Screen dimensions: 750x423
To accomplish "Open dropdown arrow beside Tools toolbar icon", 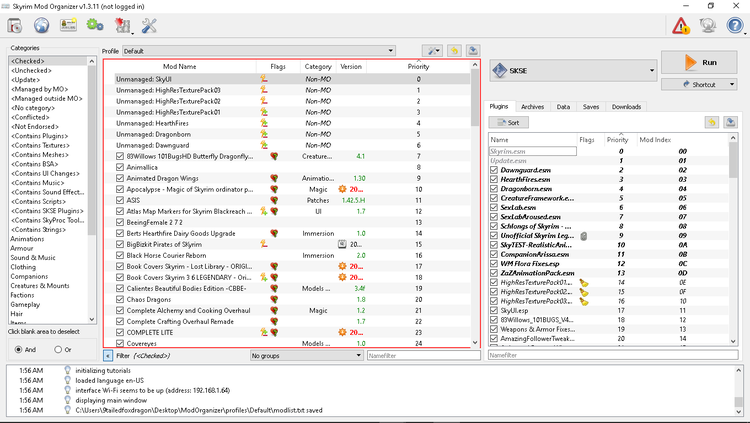I will pyautogui.click(x=132, y=32).
